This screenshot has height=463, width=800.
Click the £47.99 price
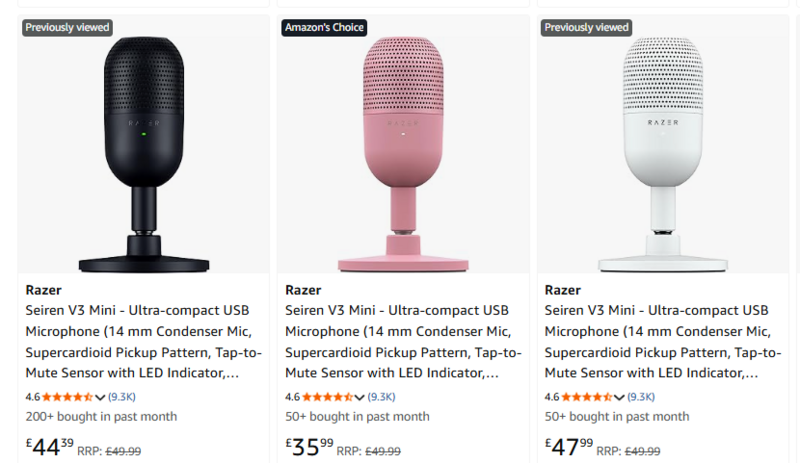pyautogui.click(x=569, y=446)
